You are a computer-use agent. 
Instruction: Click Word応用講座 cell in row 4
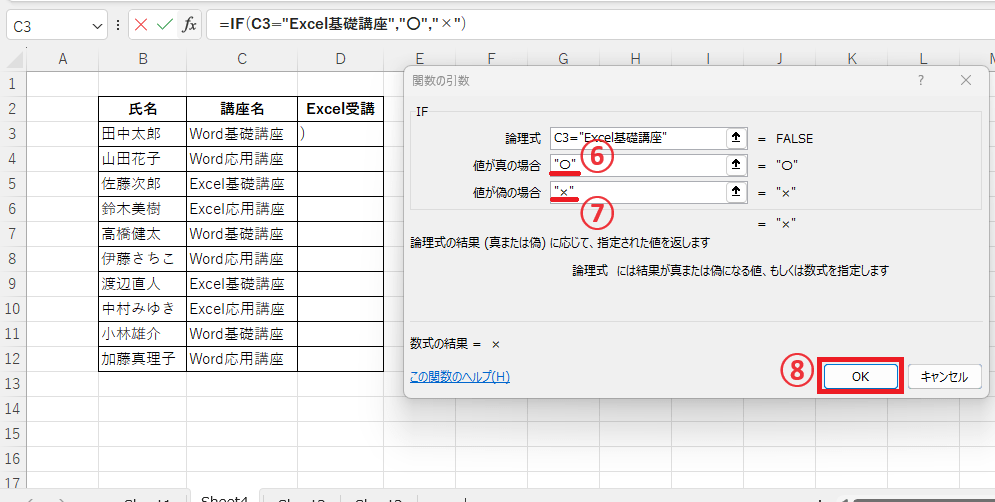(242, 159)
